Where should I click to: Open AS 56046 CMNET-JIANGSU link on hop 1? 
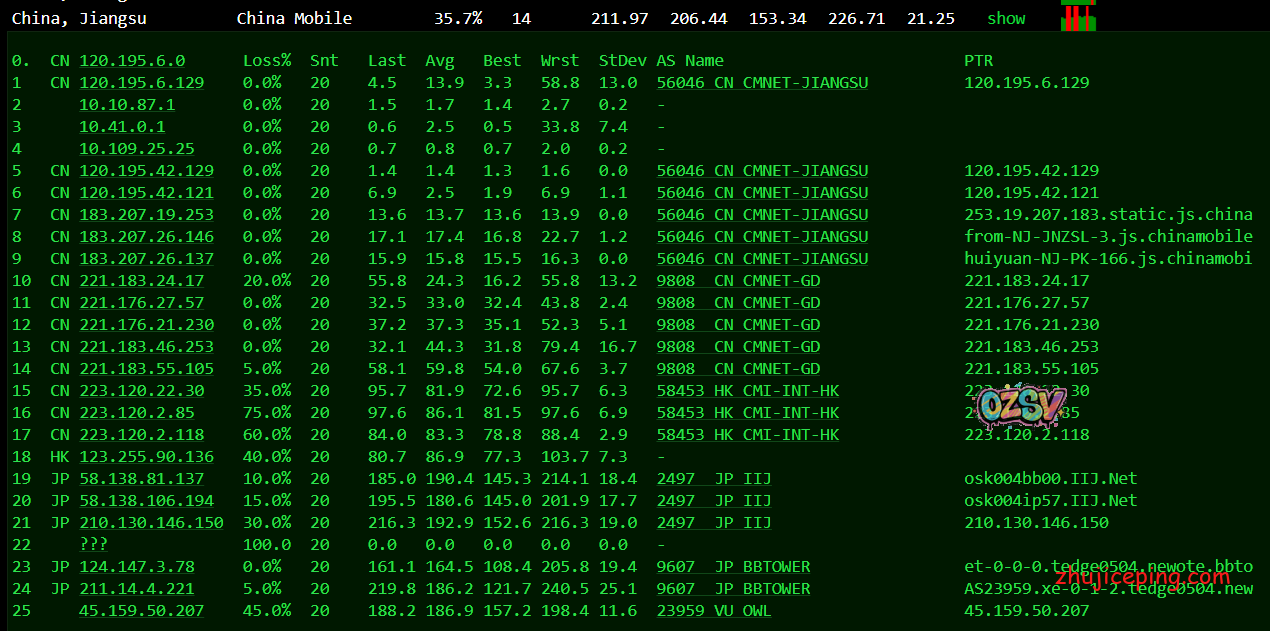(x=762, y=83)
